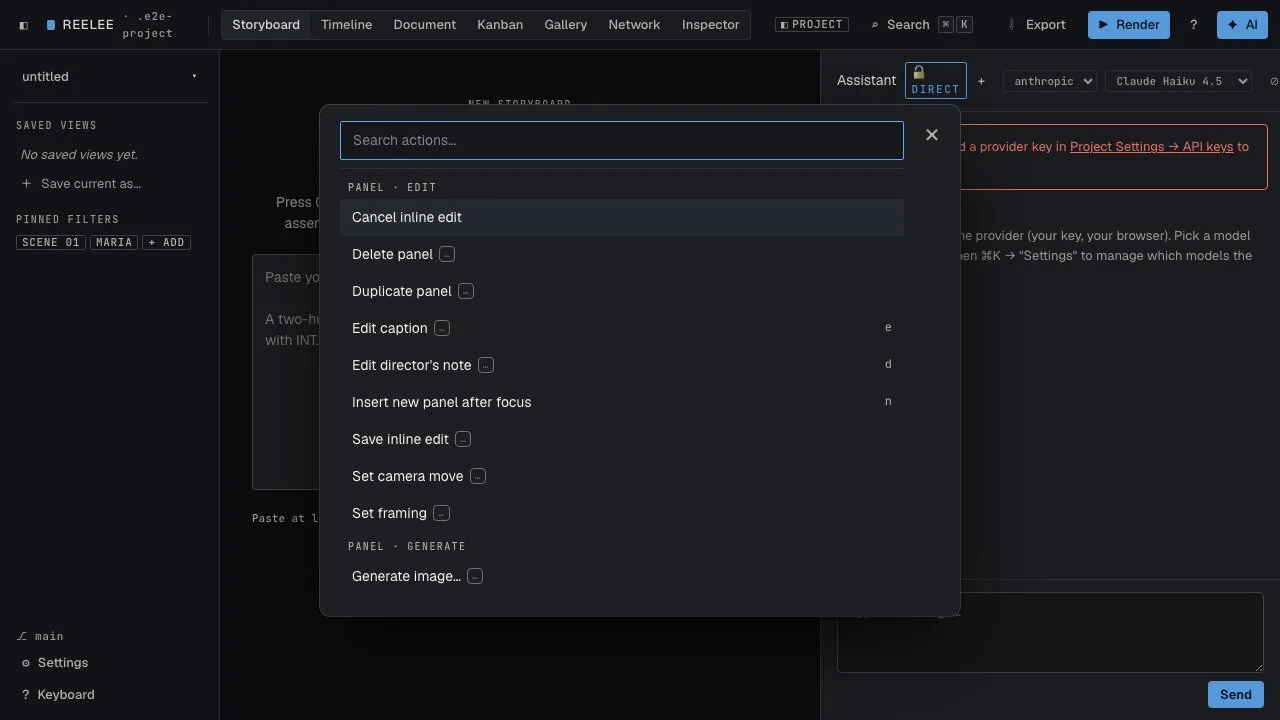The height and width of the screenshot is (720, 1280).
Task: Click the K key badge next to Search
Action: point(964,25)
